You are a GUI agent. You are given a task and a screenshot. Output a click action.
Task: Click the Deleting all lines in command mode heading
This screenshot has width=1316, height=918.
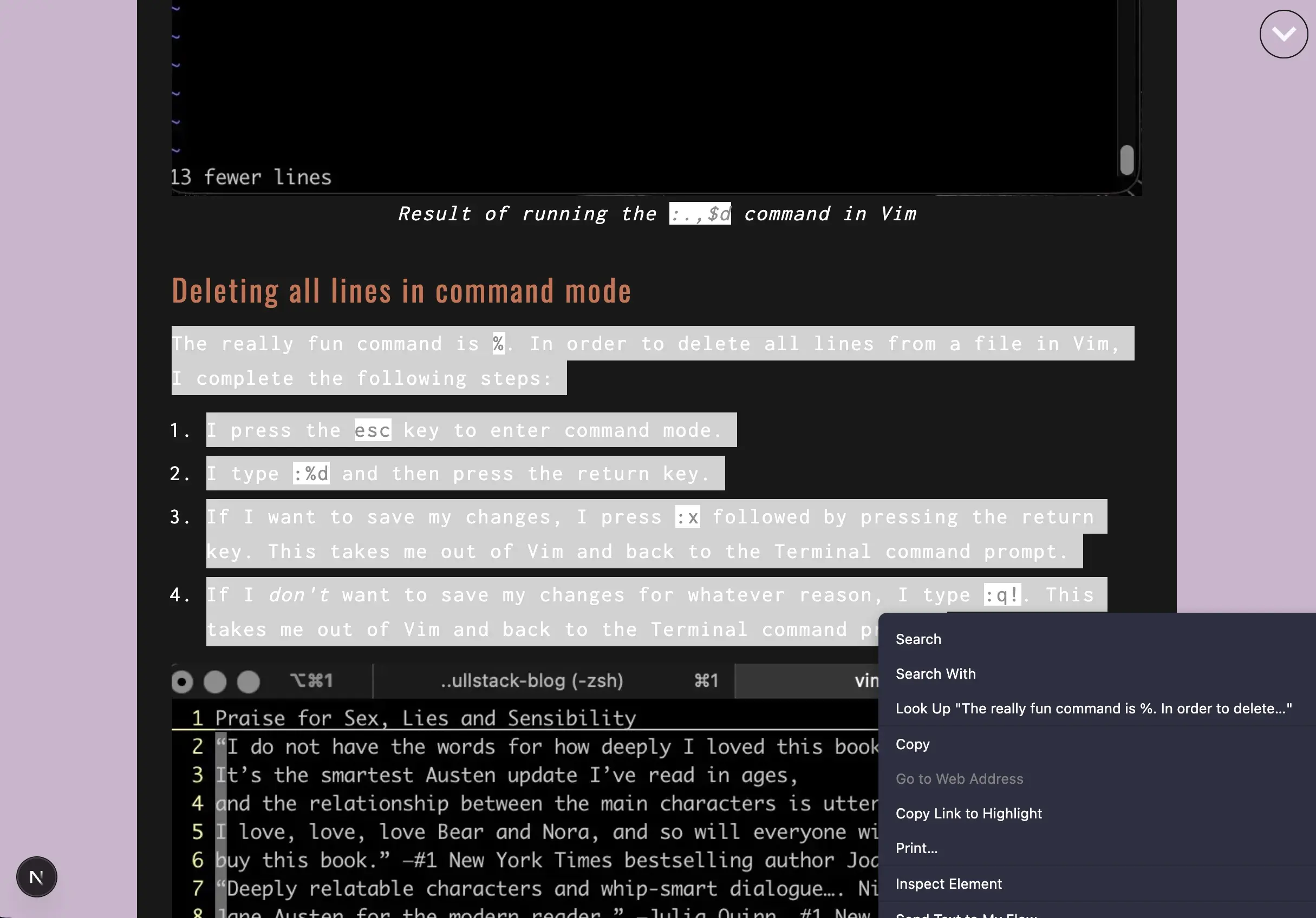[401, 291]
